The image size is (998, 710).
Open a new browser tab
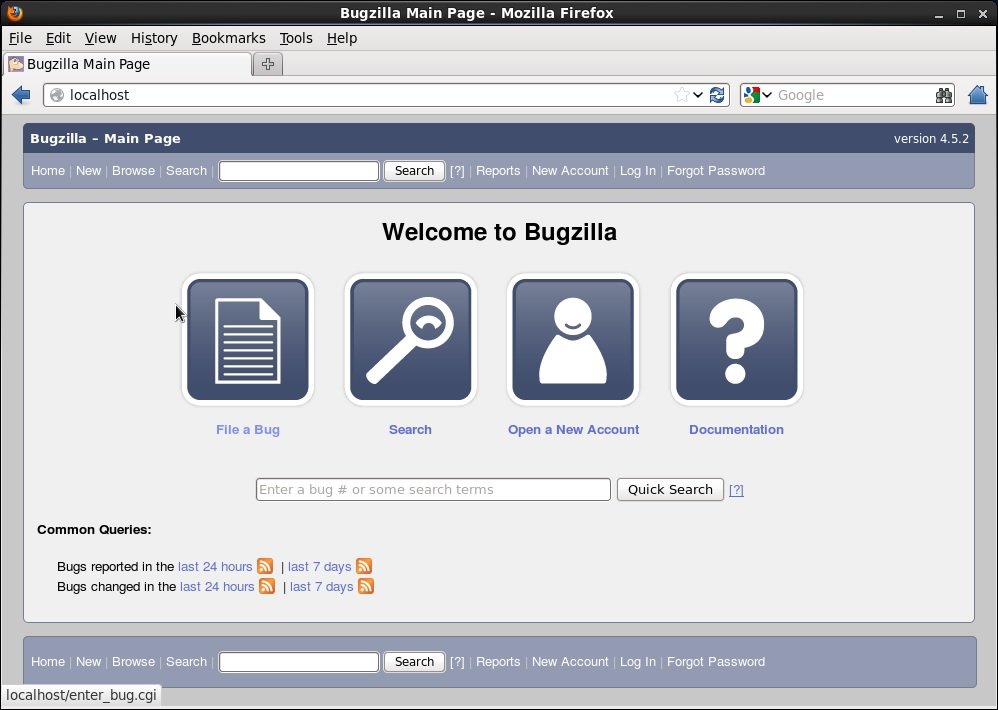[267, 63]
